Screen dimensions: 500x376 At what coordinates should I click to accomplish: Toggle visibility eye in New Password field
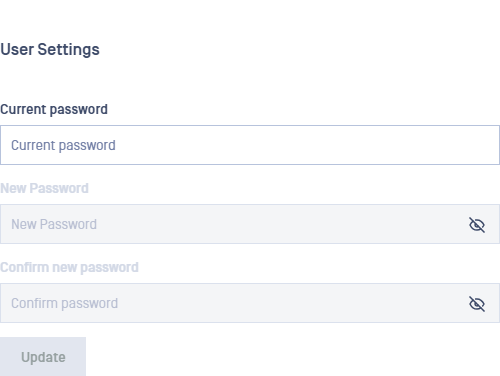click(x=477, y=225)
